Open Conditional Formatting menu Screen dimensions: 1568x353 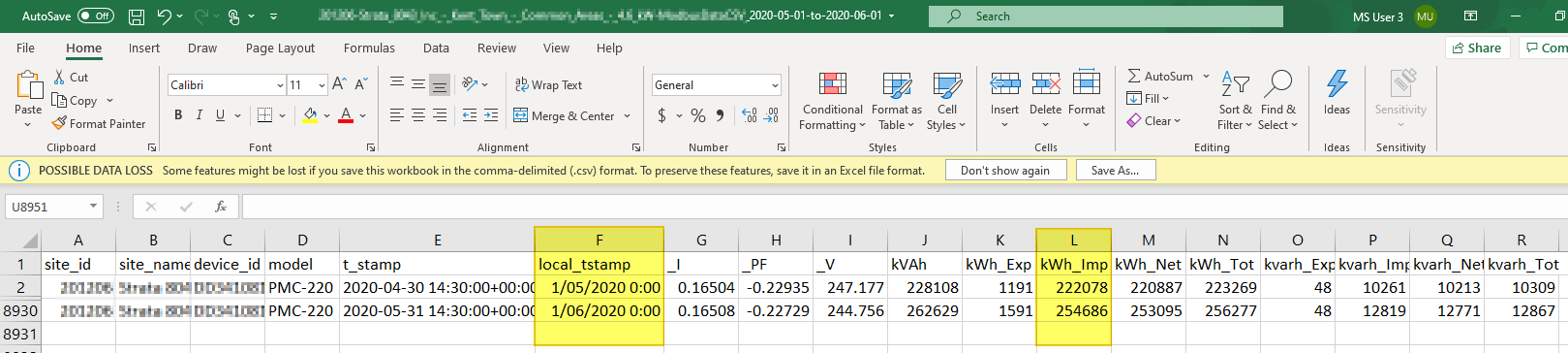(833, 101)
